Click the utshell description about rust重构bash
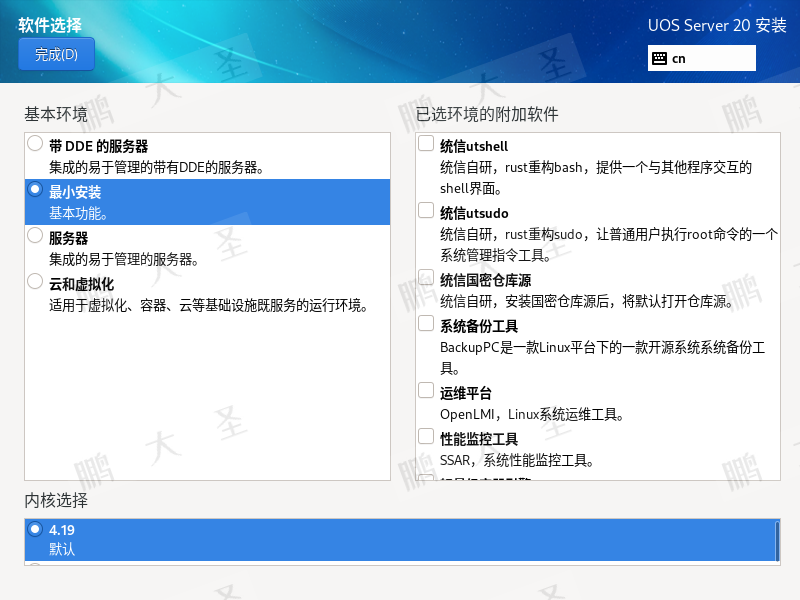Image resolution: width=800 pixels, height=600 pixels. 596,178
